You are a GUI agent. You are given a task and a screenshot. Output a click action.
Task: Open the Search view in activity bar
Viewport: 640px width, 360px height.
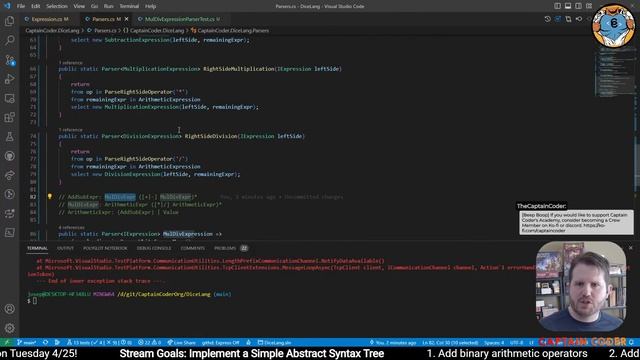(9, 40)
